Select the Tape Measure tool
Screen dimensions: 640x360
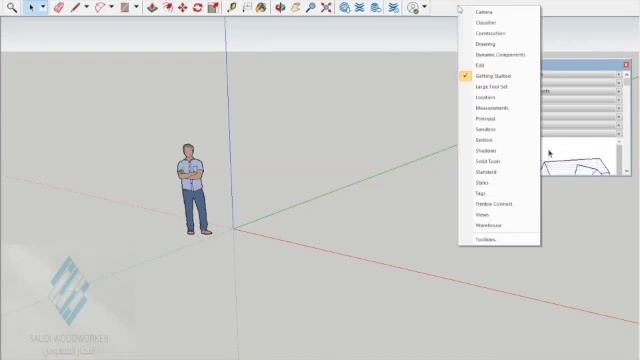click(231, 7)
